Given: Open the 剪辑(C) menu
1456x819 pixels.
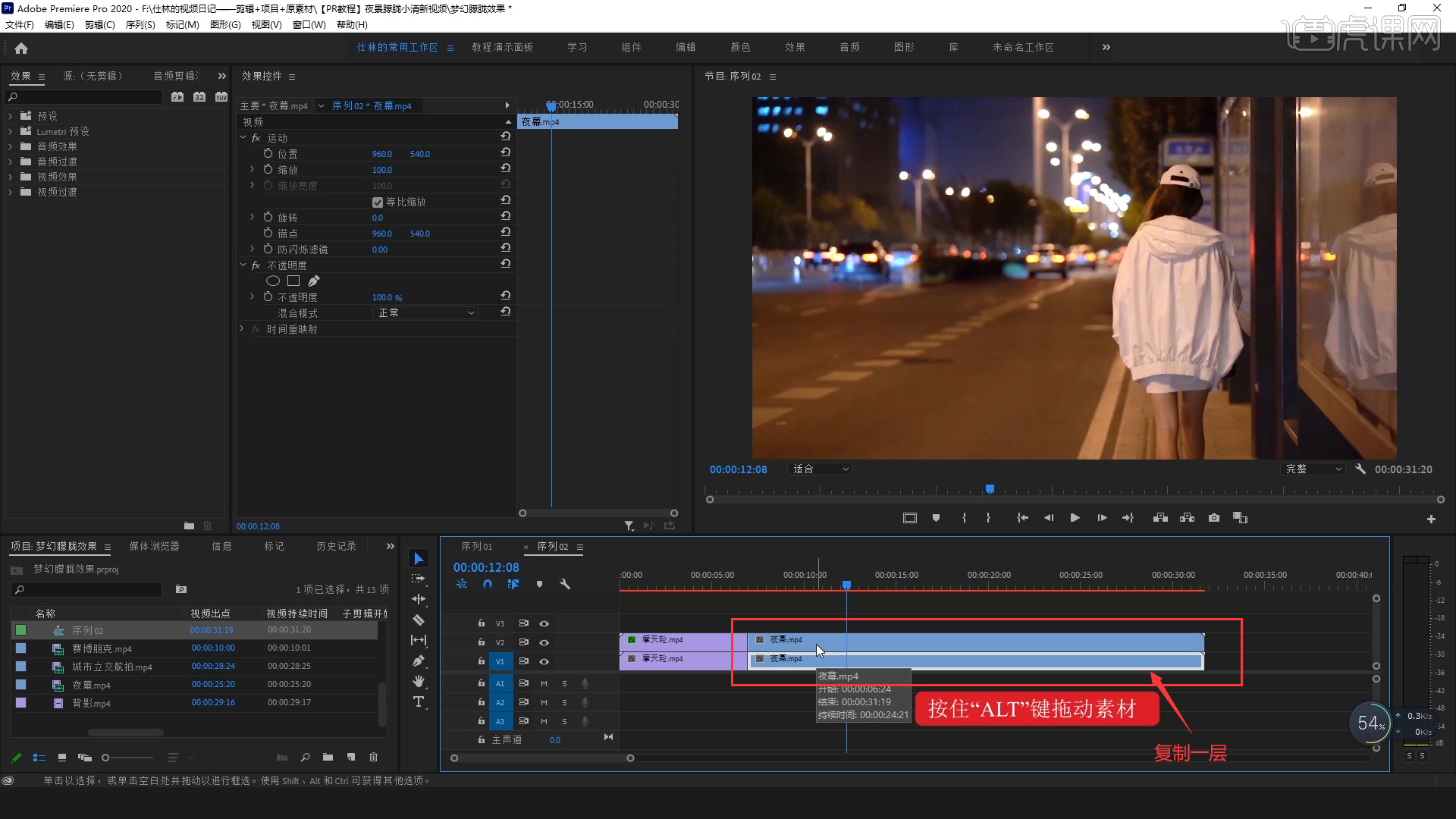Looking at the screenshot, I should 100,25.
